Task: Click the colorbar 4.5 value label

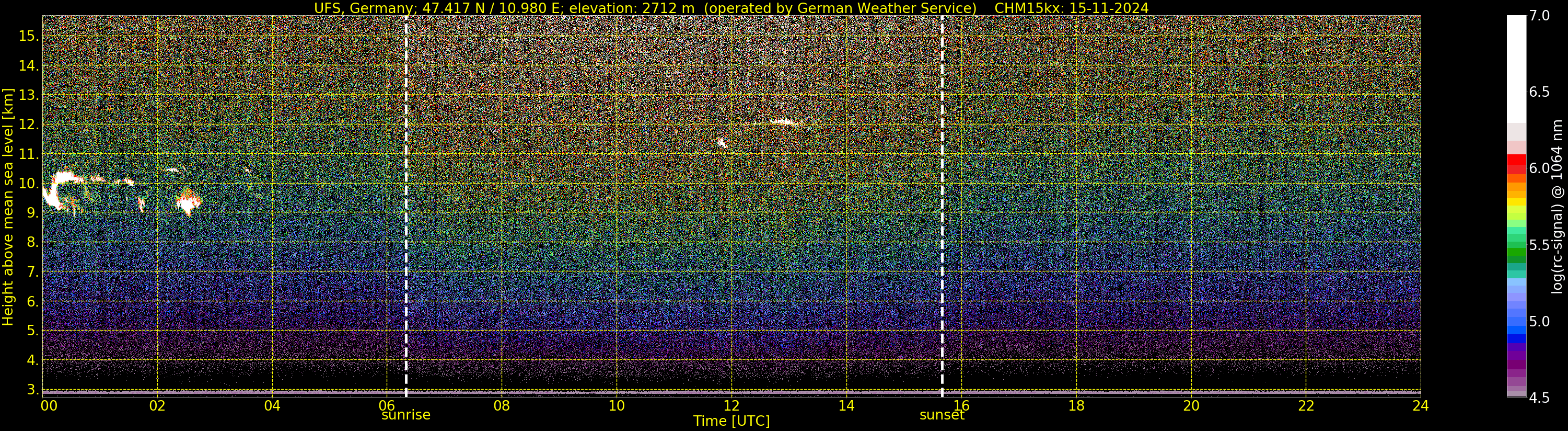Action: (1539, 398)
